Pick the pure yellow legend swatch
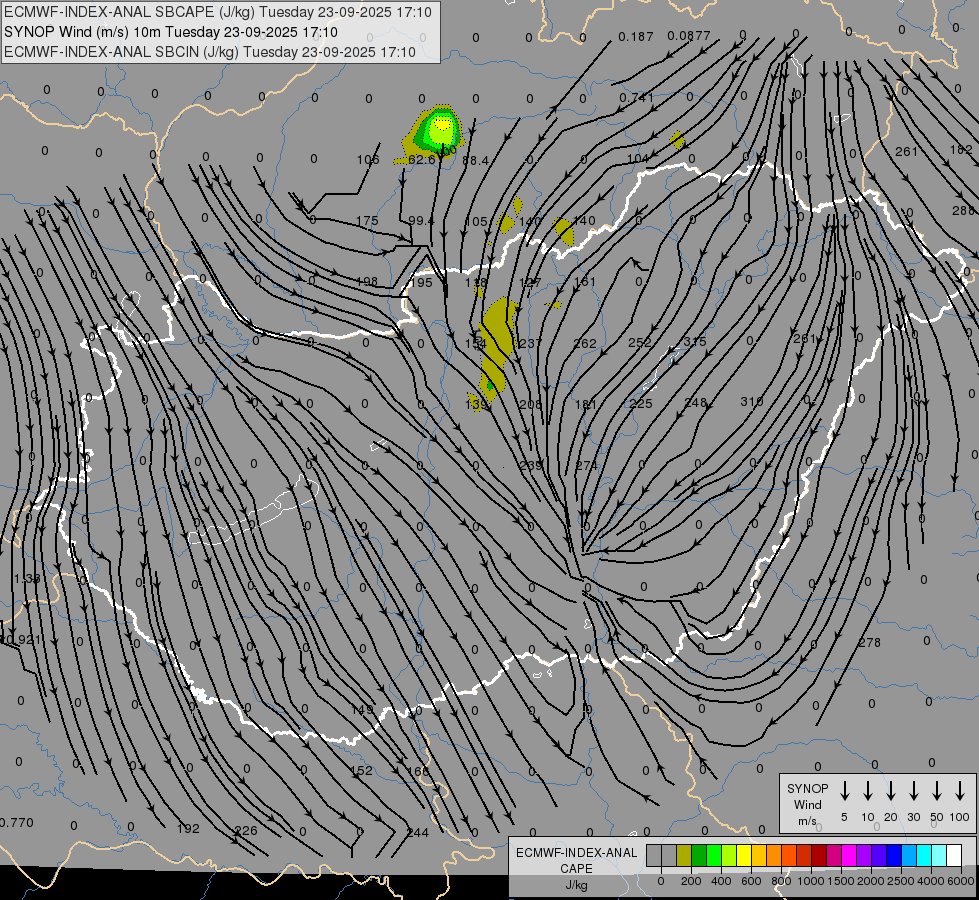This screenshot has width=979, height=900. point(744,855)
